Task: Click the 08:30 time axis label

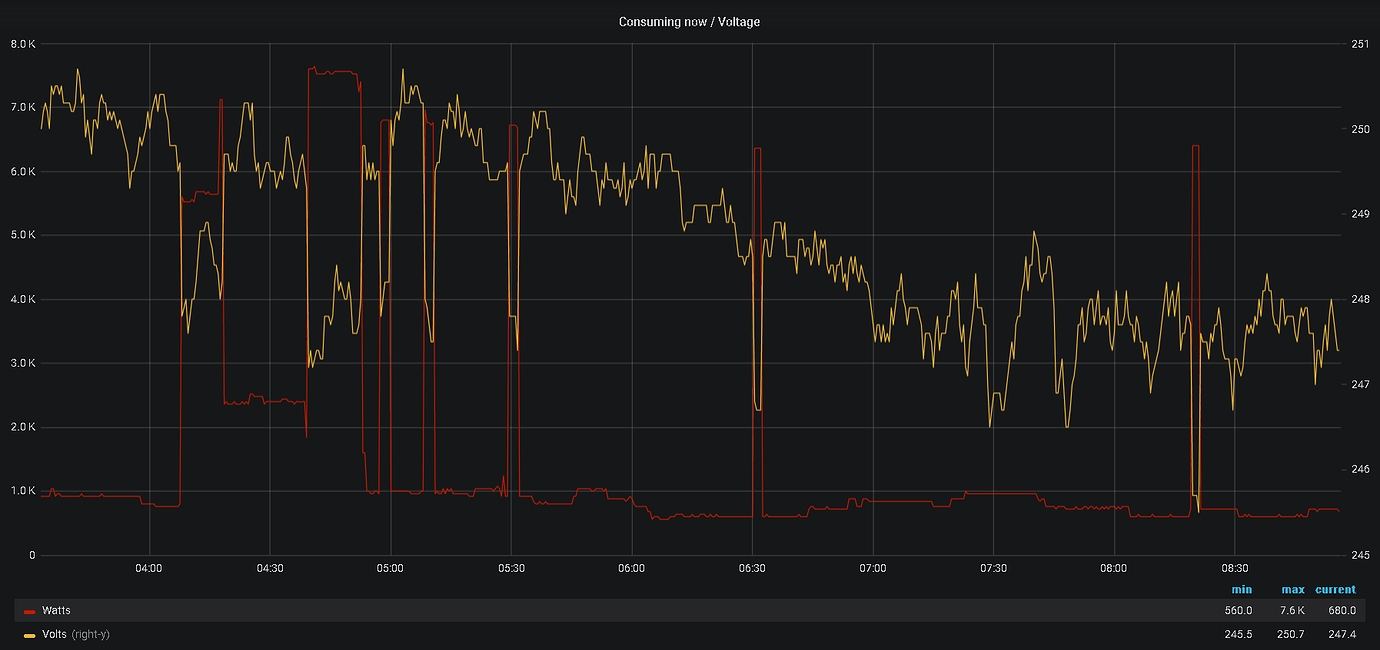Action: coord(1237,567)
